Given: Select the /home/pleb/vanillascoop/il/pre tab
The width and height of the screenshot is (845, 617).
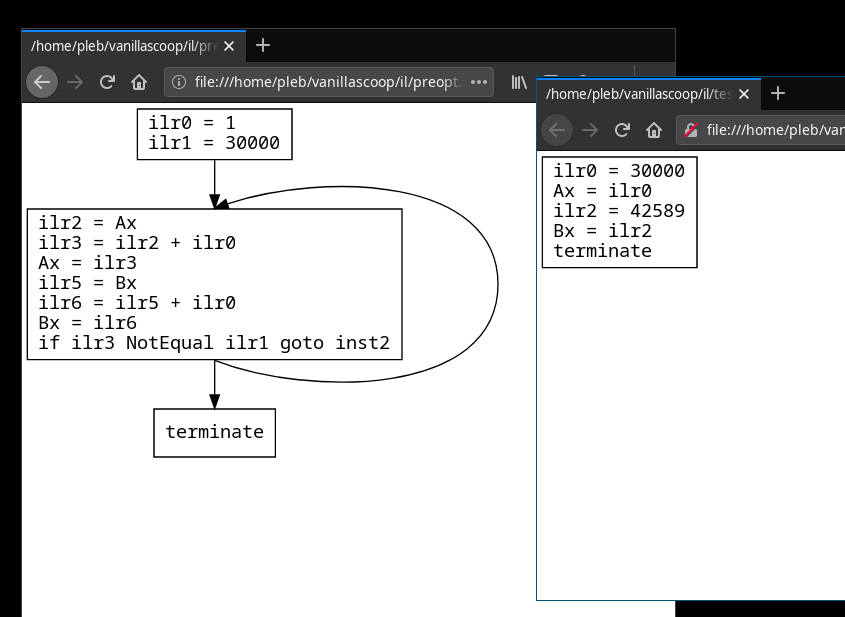Looking at the screenshot, I should coord(134,46).
